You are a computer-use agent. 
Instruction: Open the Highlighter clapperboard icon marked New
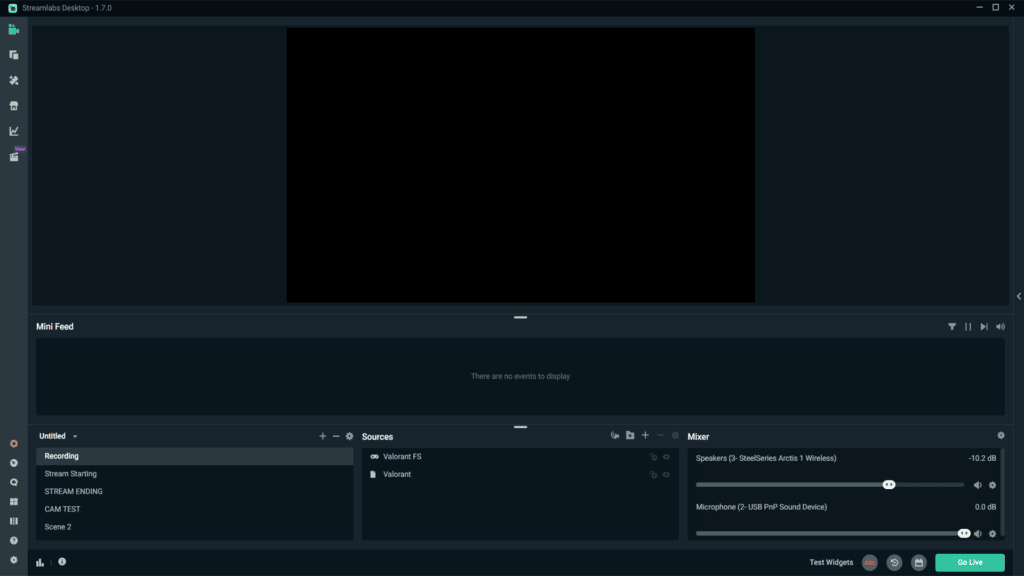pyautogui.click(x=14, y=157)
